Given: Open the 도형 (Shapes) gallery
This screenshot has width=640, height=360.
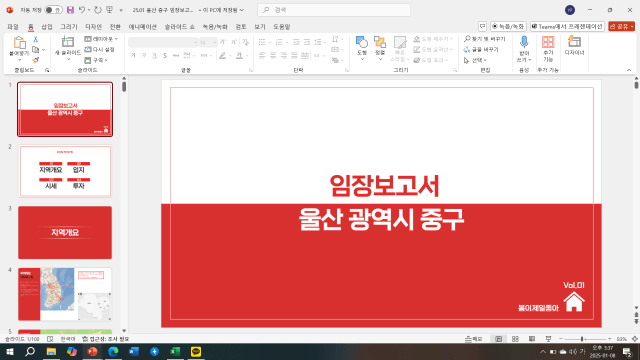Looking at the screenshot, I should tap(362, 48).
